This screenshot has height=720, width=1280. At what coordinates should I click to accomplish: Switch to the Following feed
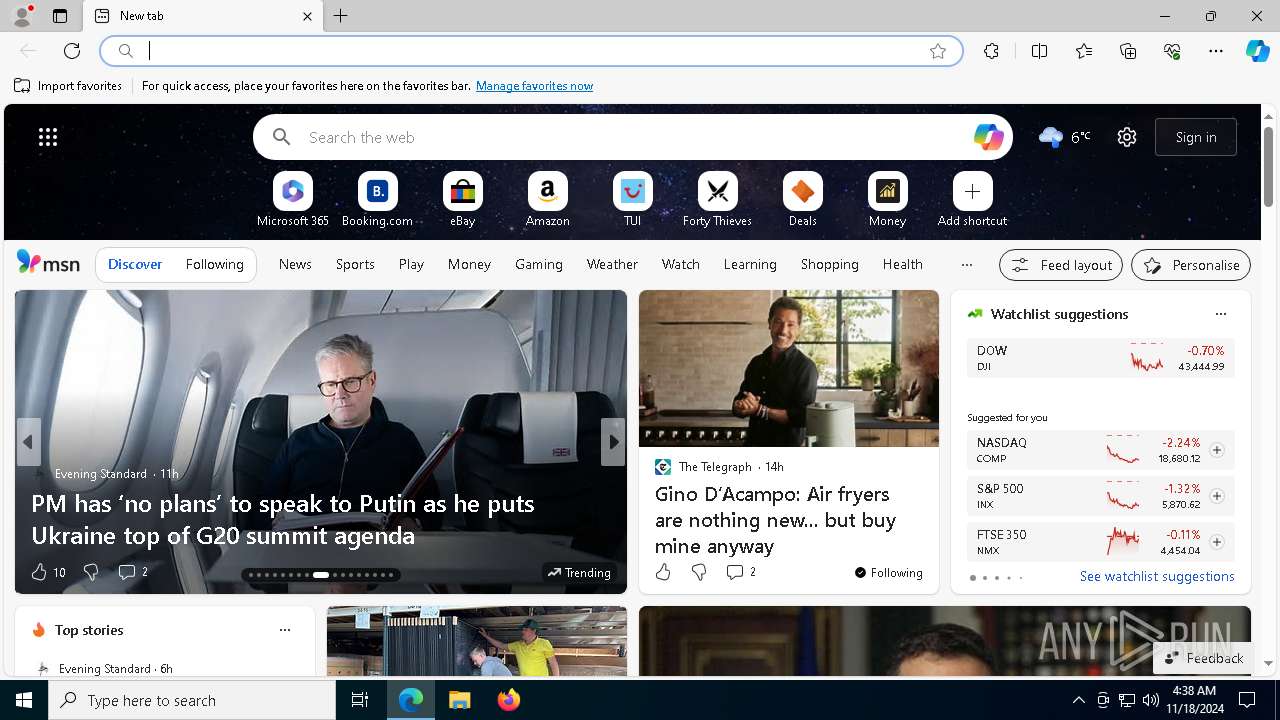[x=214, y=264]
